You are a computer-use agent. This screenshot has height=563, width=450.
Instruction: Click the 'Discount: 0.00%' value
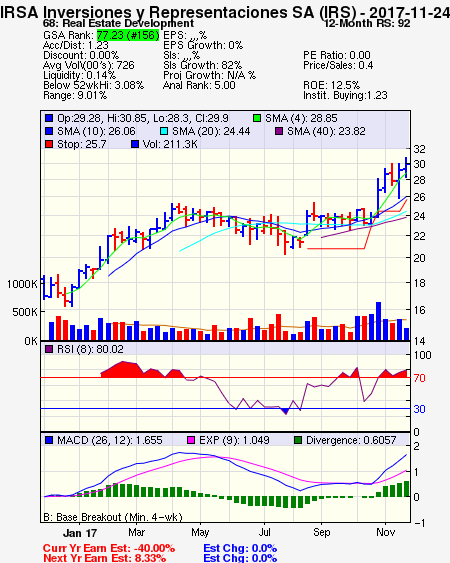click(81, 55)
